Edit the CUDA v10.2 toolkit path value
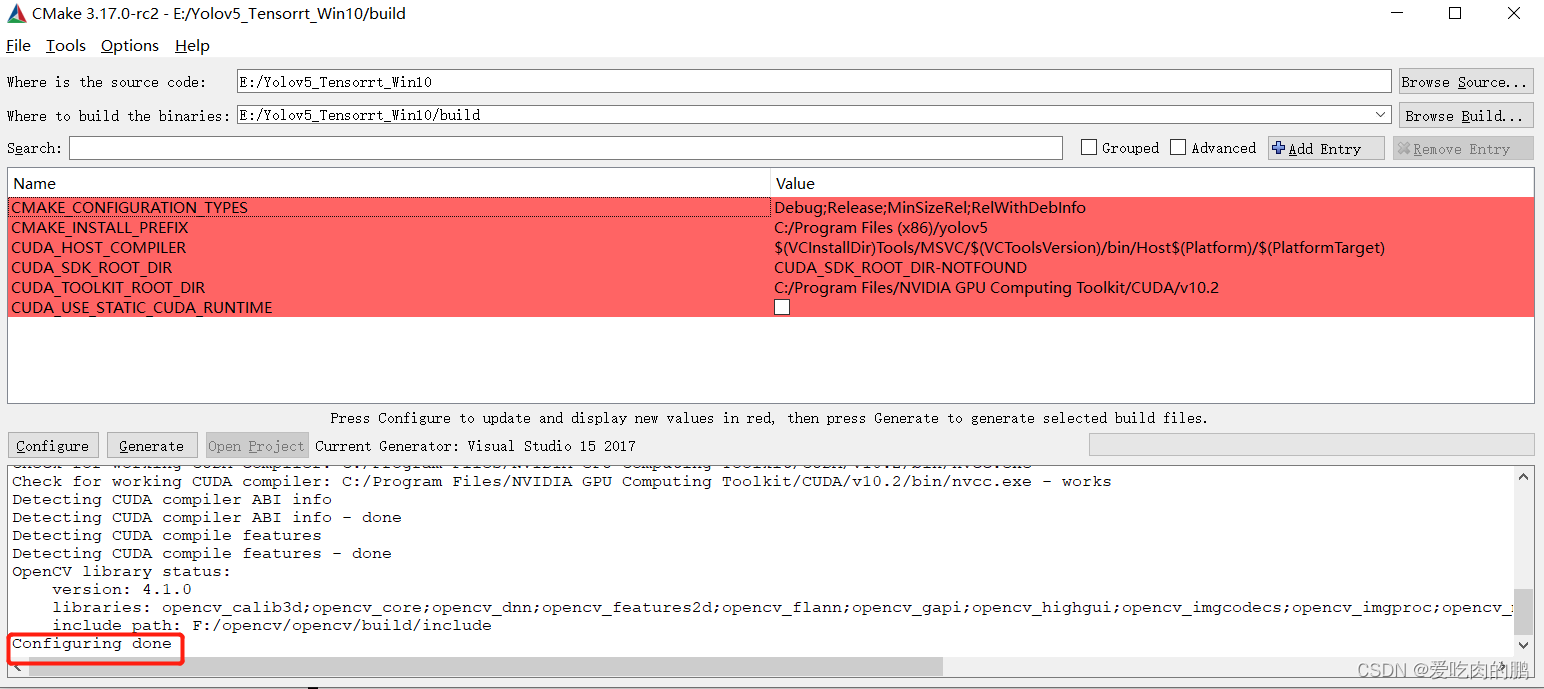This screenshot has width=1544, height=689. pyautogui.click(x=1152, y=288)
